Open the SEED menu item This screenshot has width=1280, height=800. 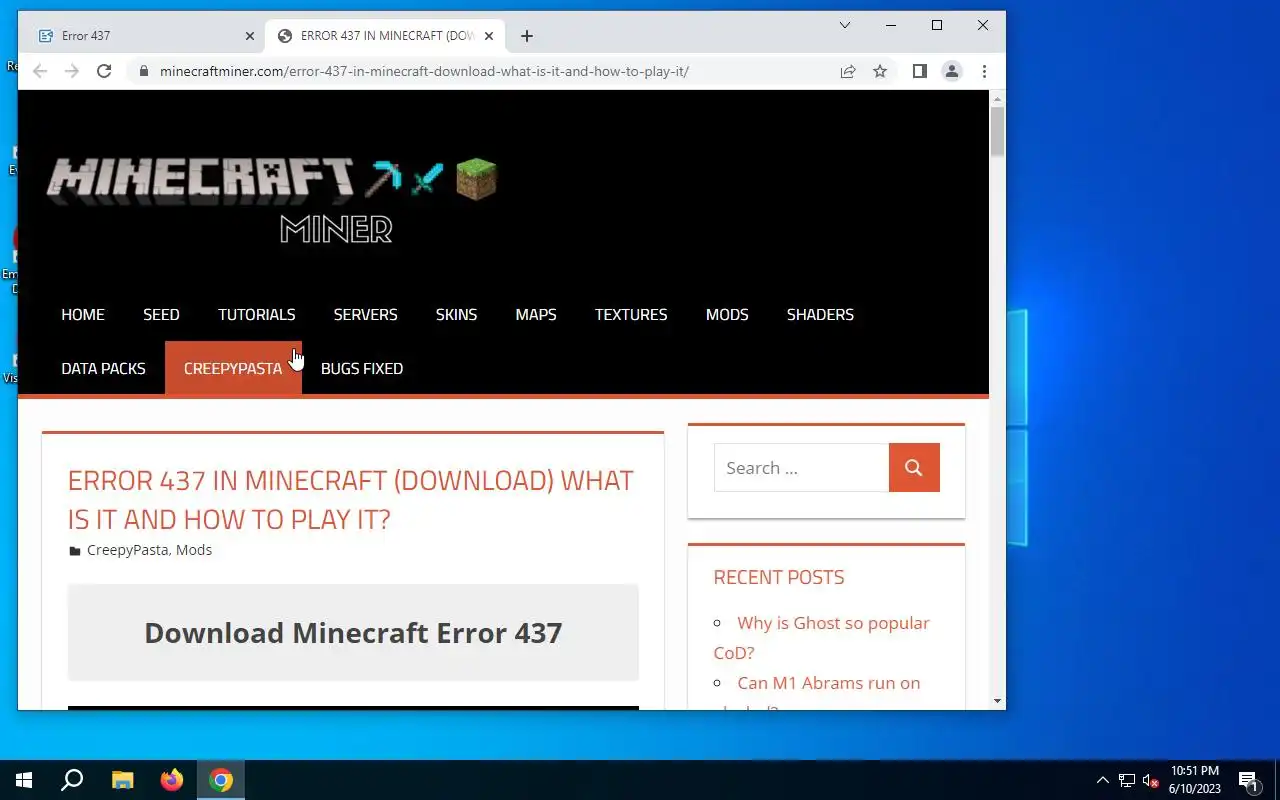tap(161, 314)
